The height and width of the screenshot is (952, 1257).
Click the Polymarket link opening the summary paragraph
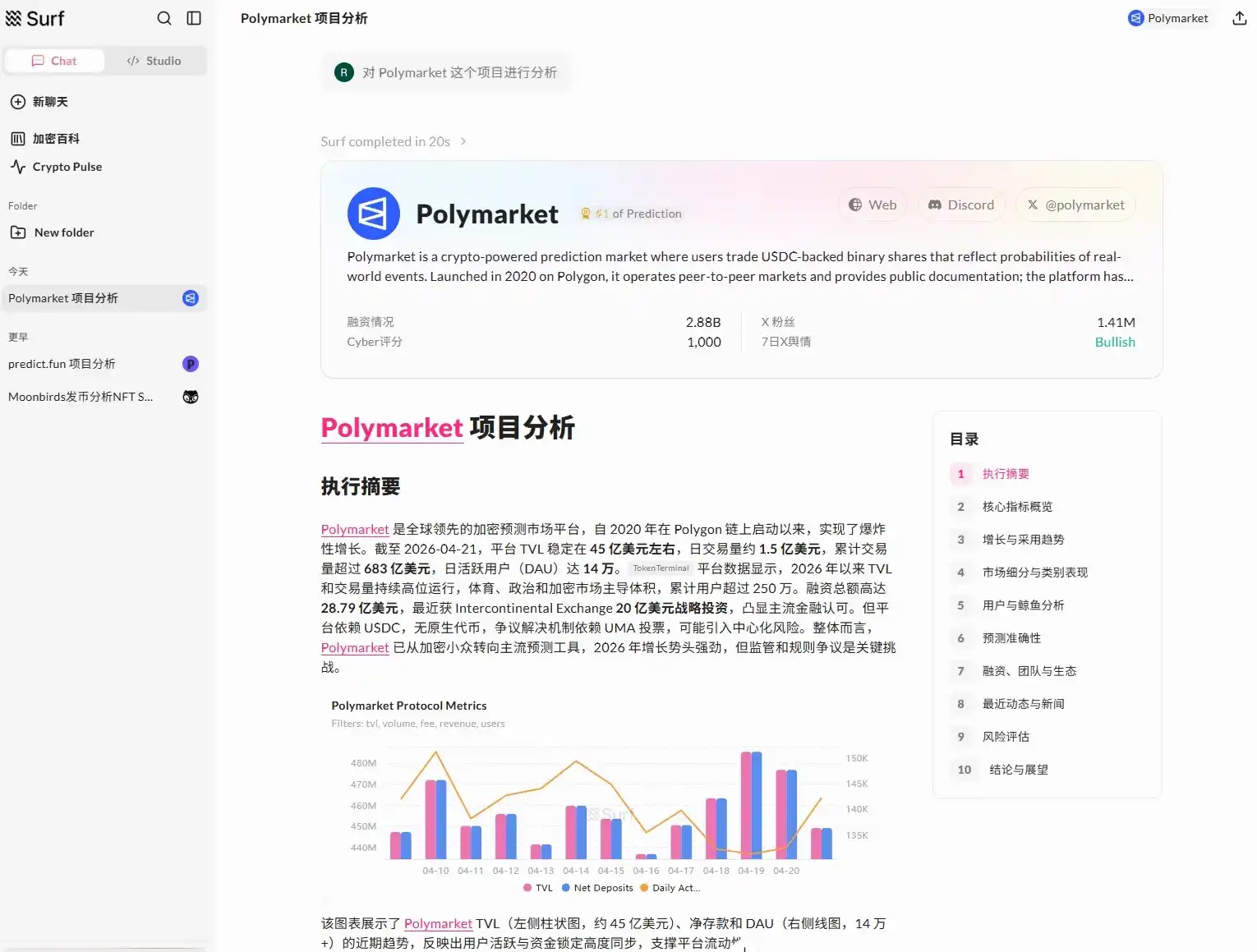click(355, 529)
